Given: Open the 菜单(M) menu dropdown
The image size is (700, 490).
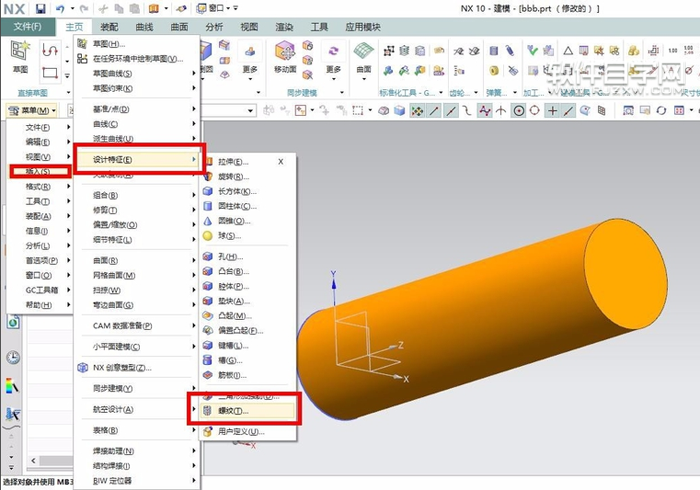Looking at the screenshot, I should coord(33,110).
